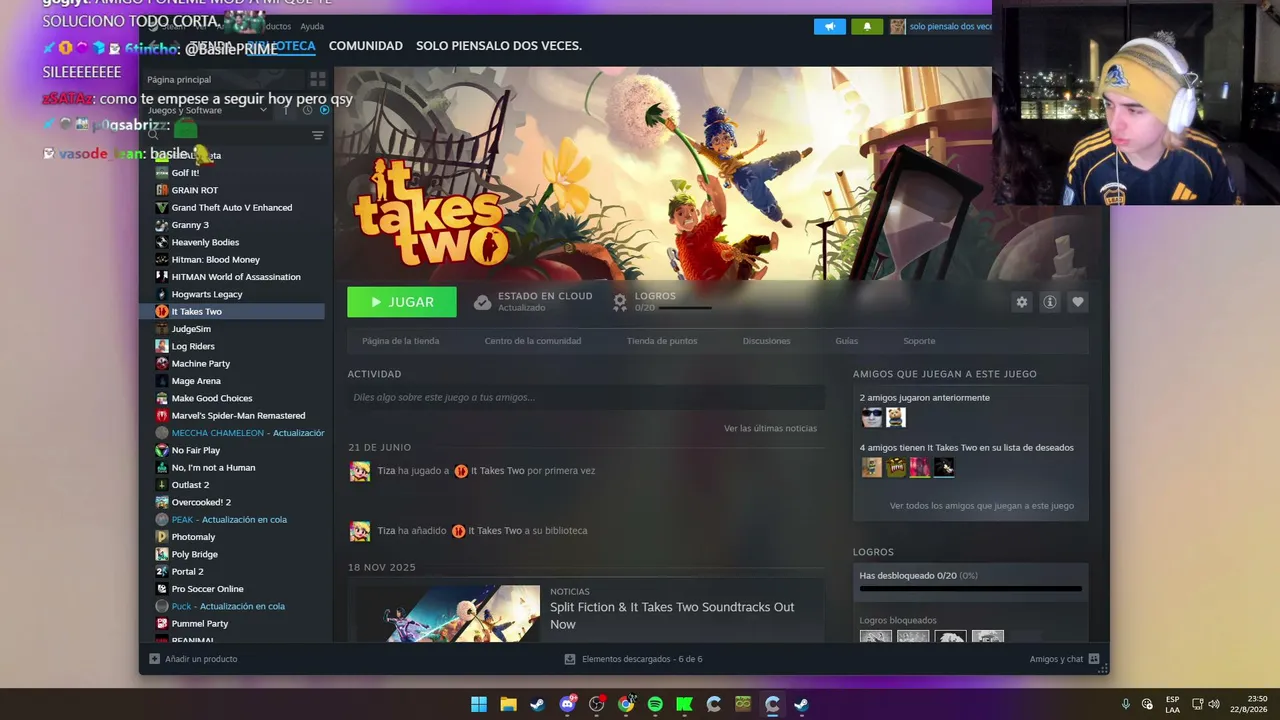The width and height of the screenshot is (1280, 720).
Task: Go to COMUNIDAD tab
Action: (x=366, y=46)
